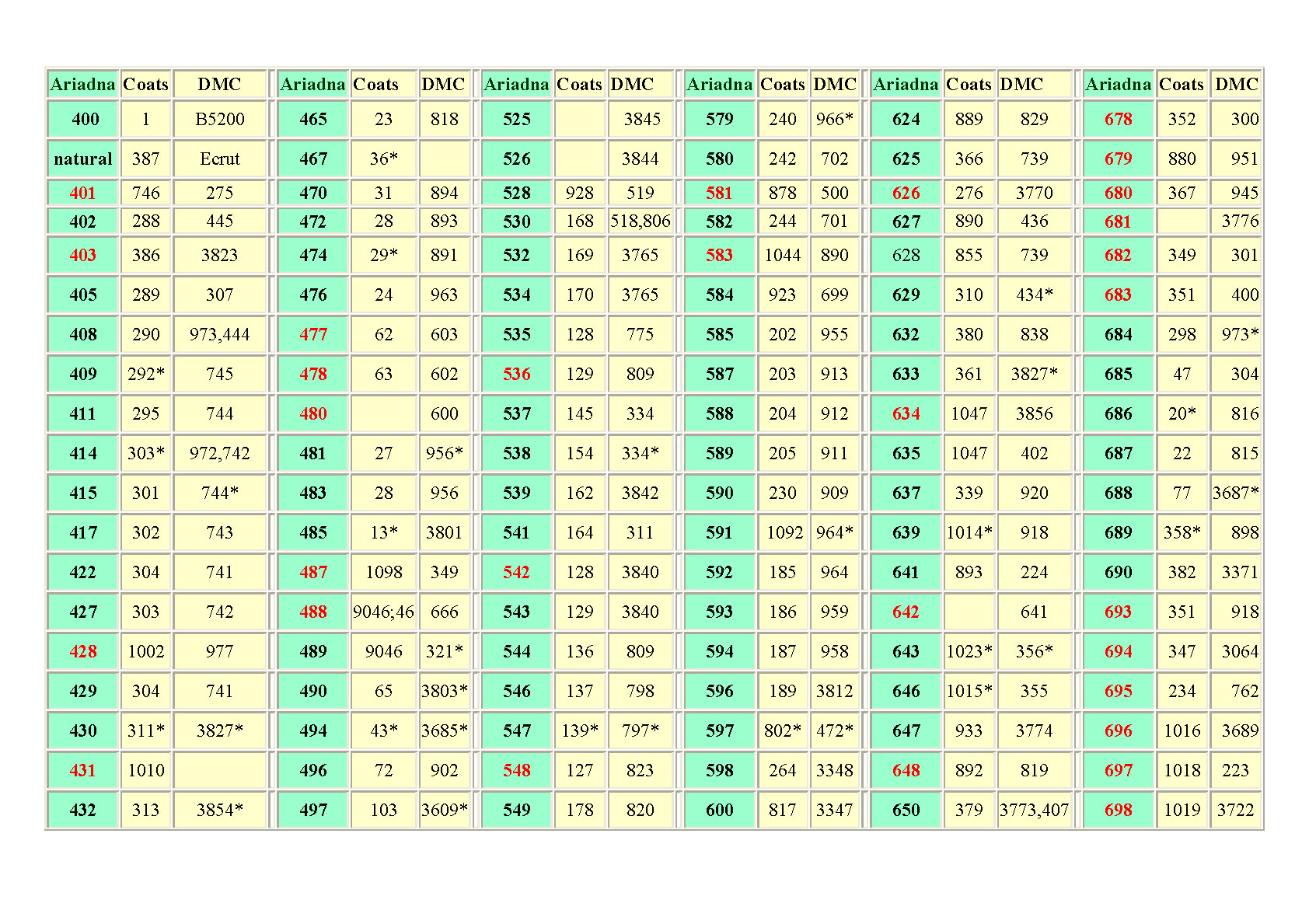Image resolution: width=1309 pixels, height=924 pixels.
Task: Click the "3774" DMC cell
Action: click(1035, 731)
